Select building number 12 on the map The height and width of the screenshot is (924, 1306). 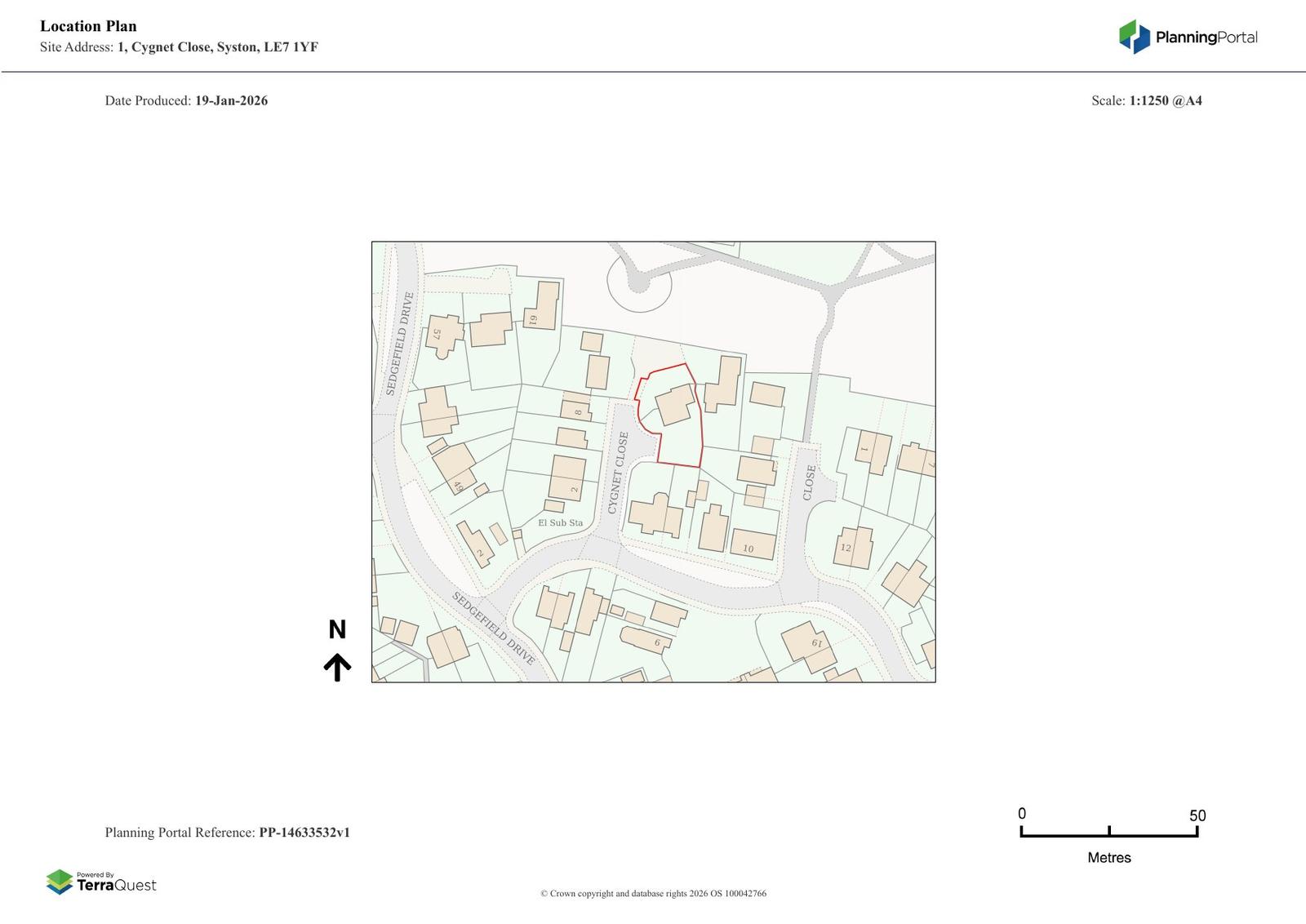(851, 547)
